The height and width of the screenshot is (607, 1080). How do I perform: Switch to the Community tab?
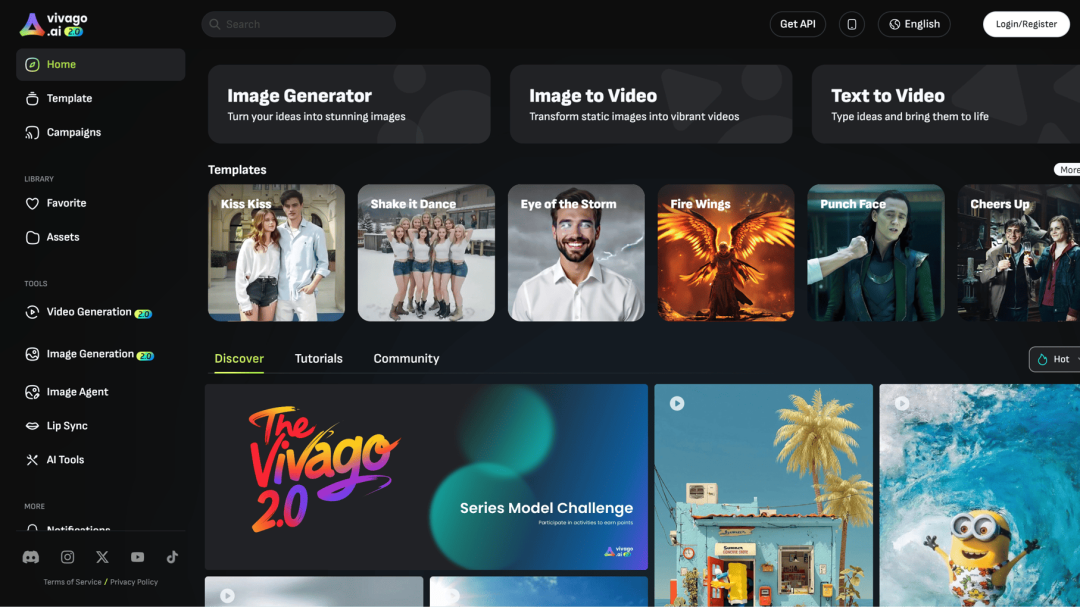[x=406, y=359]
